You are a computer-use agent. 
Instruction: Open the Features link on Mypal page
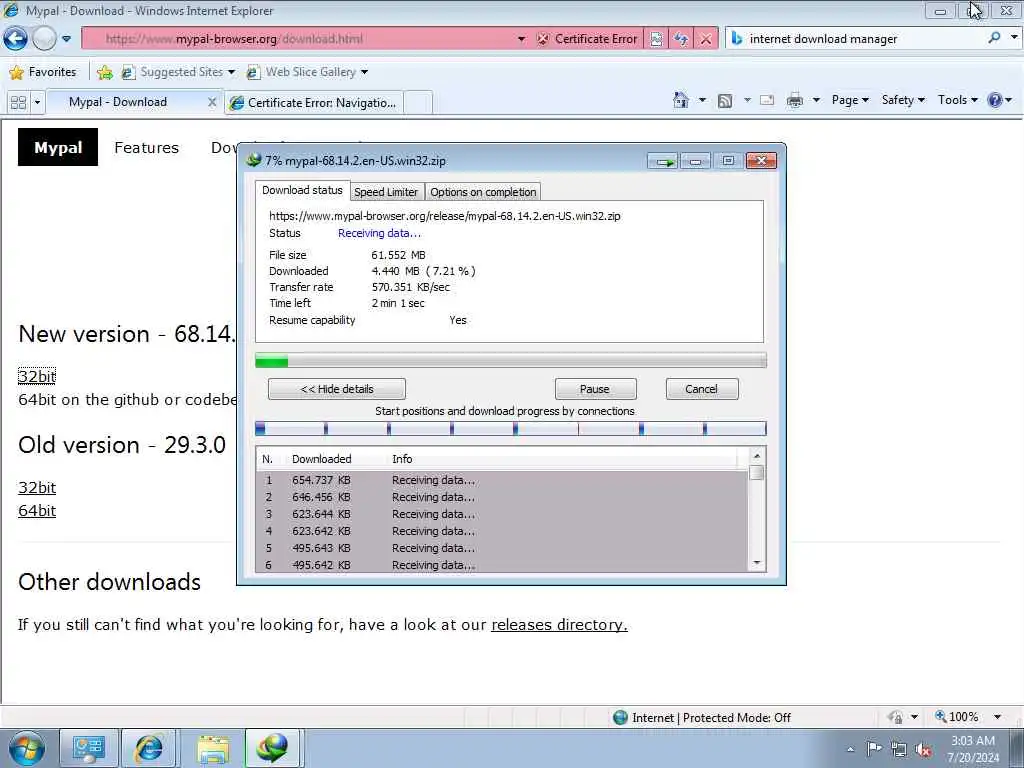146,148
